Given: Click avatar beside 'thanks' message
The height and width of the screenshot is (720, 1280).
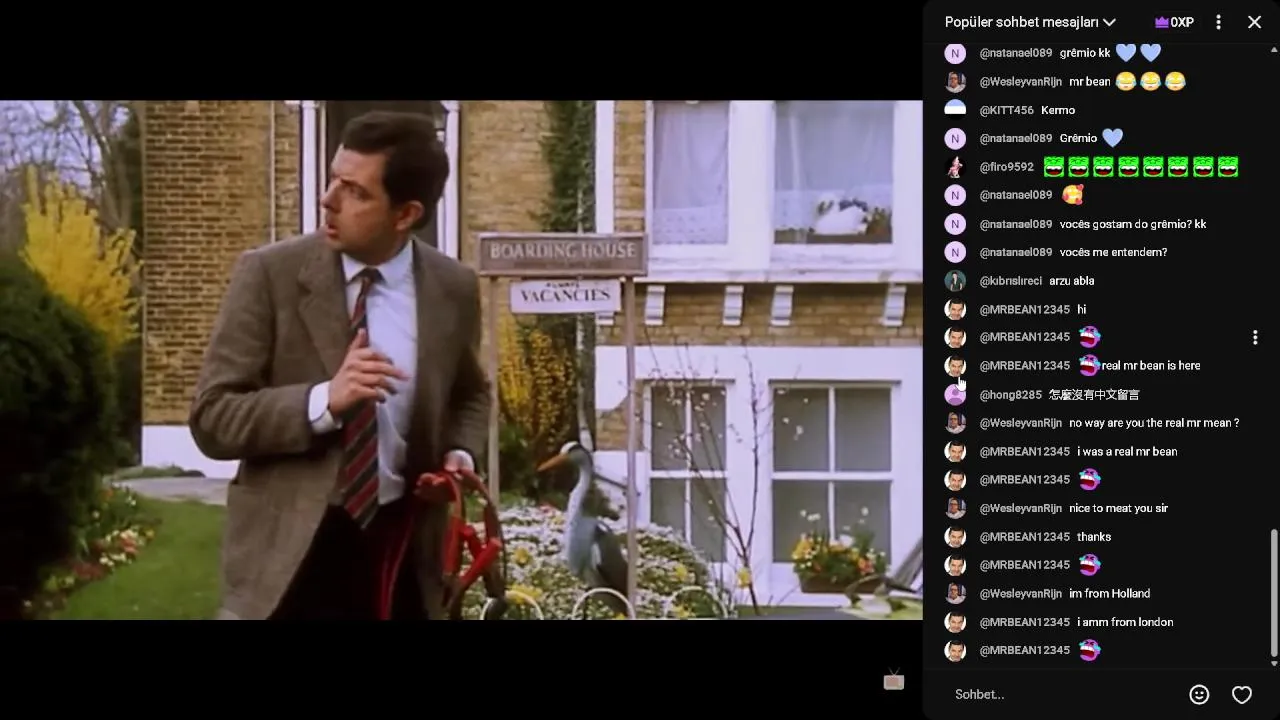Looking at the screenshot, I should (x=955, y=537).
